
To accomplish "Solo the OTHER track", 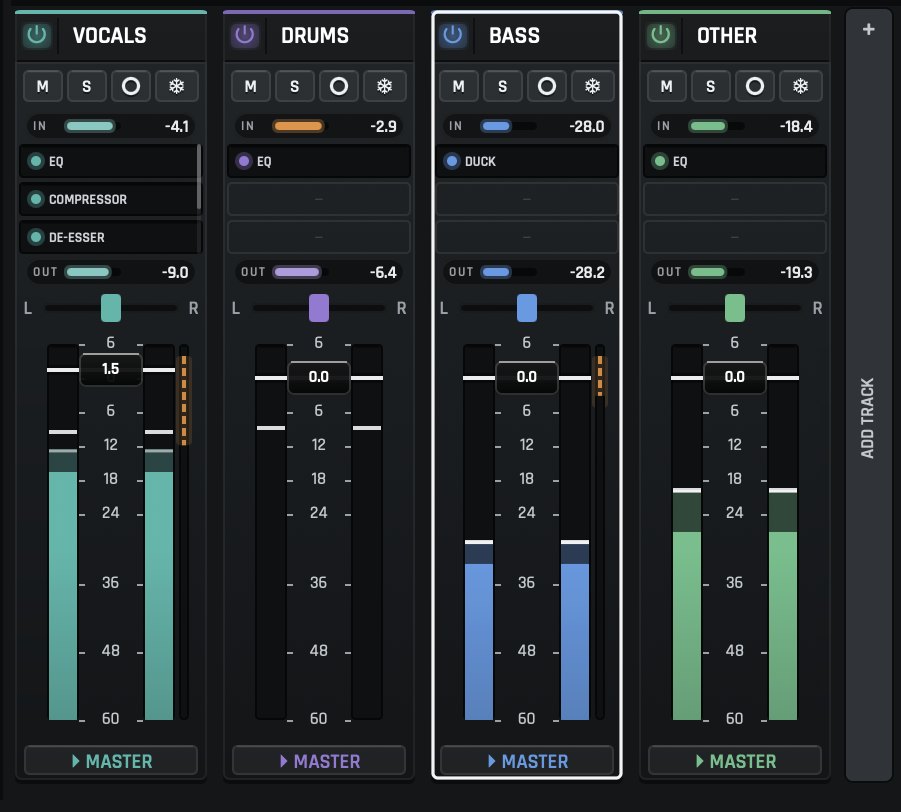I will pos(711,86).
